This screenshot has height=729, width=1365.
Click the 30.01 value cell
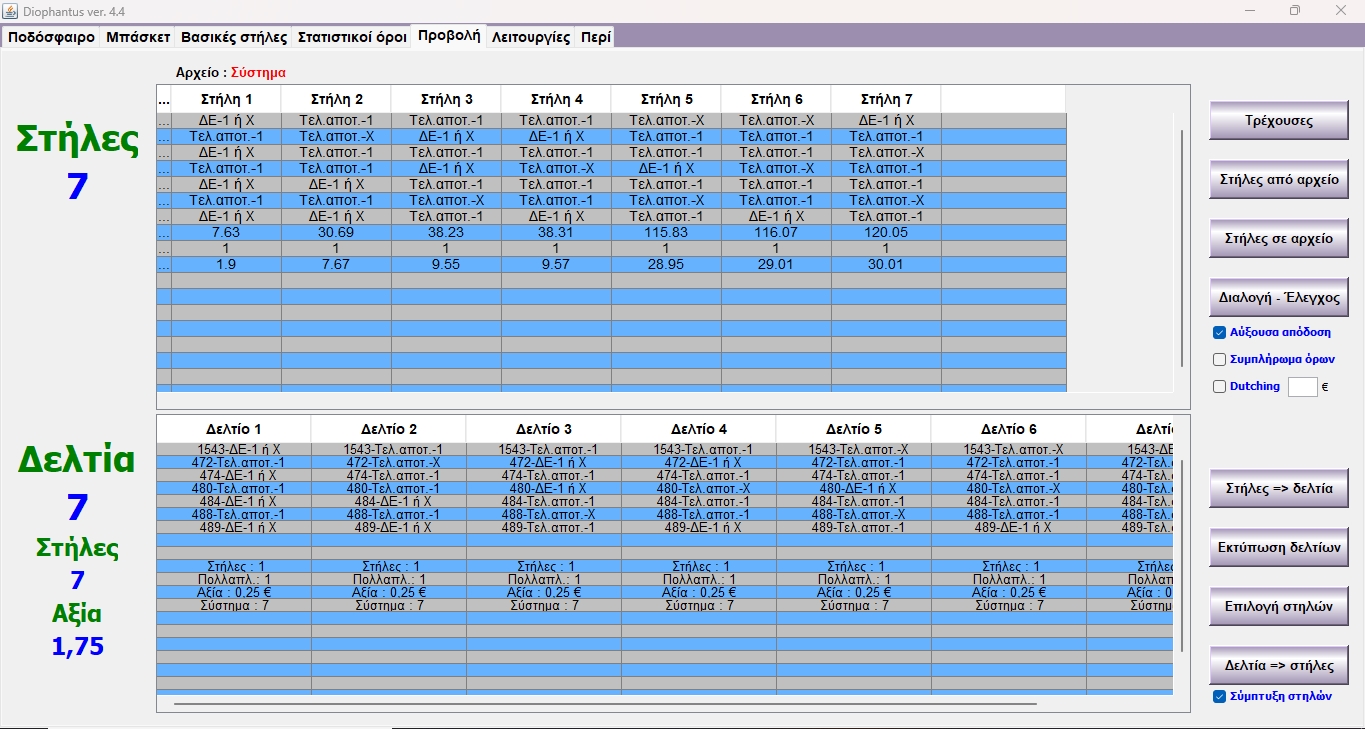pos(886,264)
